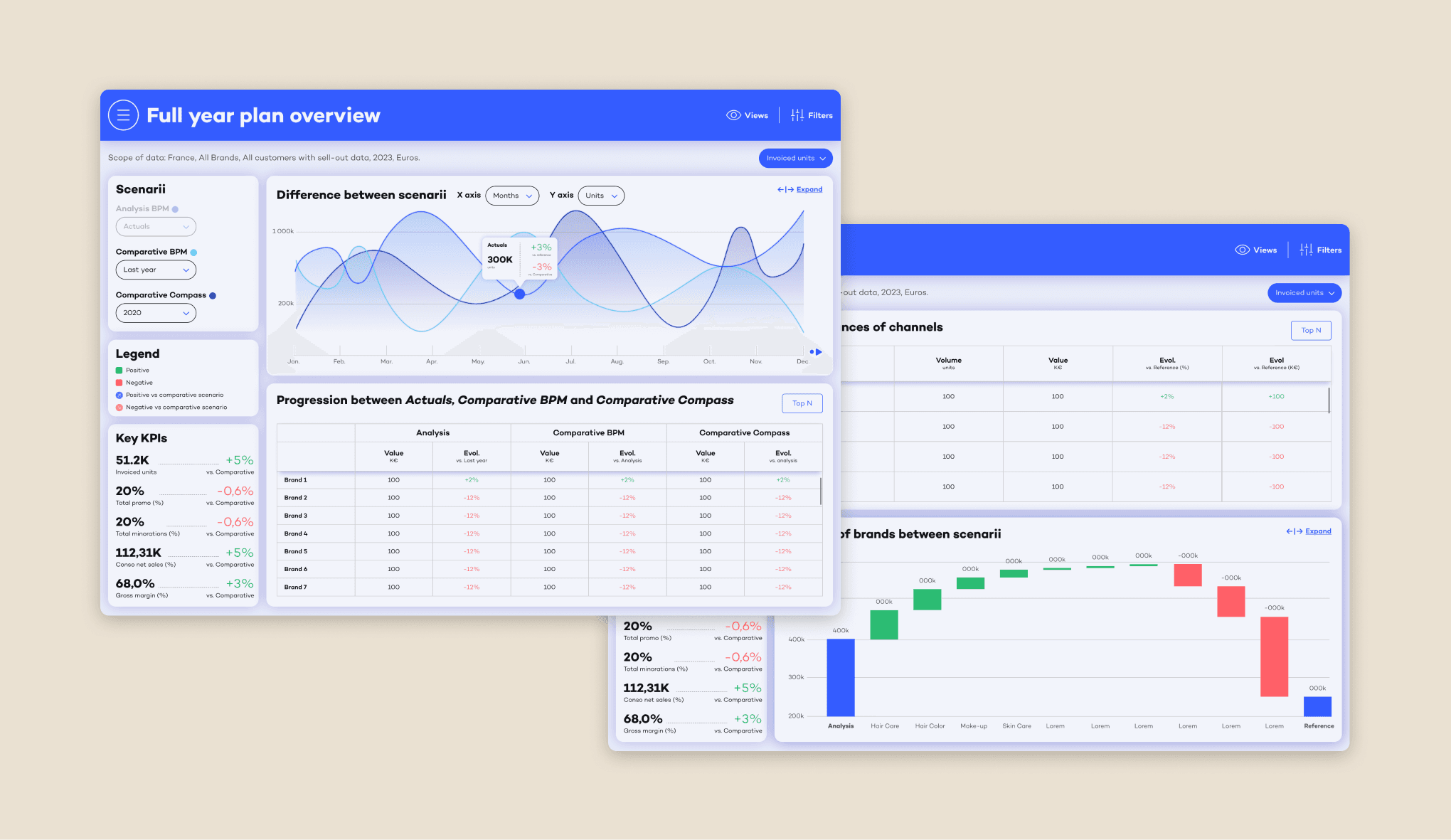Click the info dot next to Comparative BPM
The image size is (1451, 840).
[x=193, y=252]
